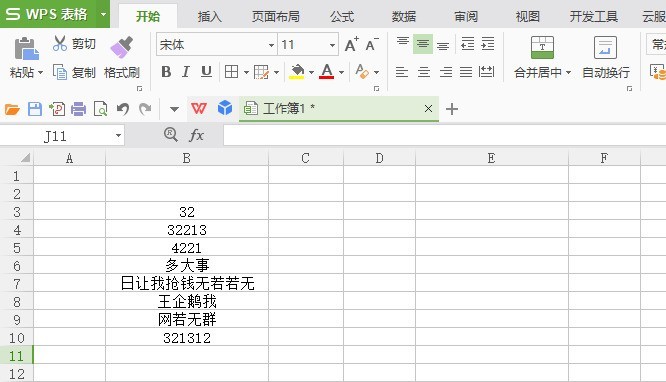Select the Format Painter brush
This screenshot has height=382, width=666.
[x=121, y=47]
